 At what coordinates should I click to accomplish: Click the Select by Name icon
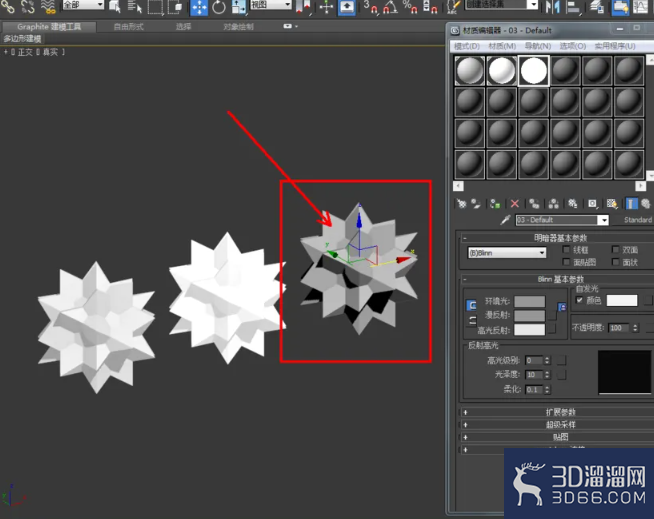134,7
